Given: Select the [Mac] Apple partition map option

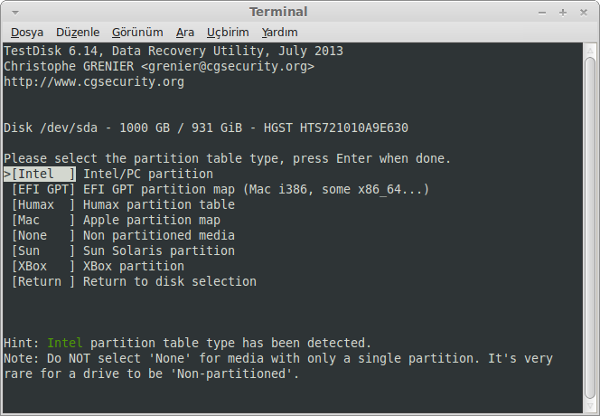Looking at the screenshot, I should click(x=116, y=220).
